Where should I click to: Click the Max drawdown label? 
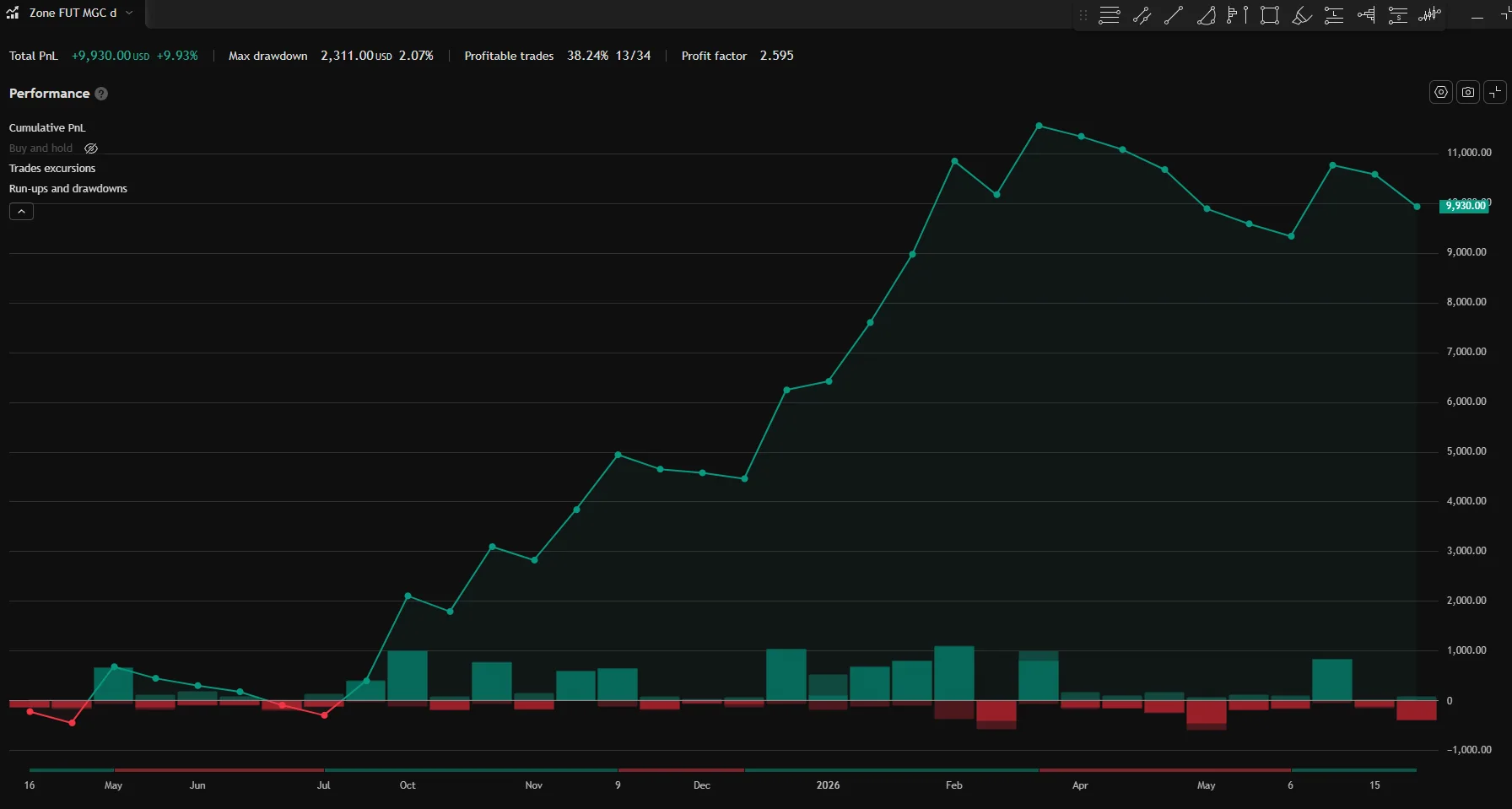(x=268, y=56)
